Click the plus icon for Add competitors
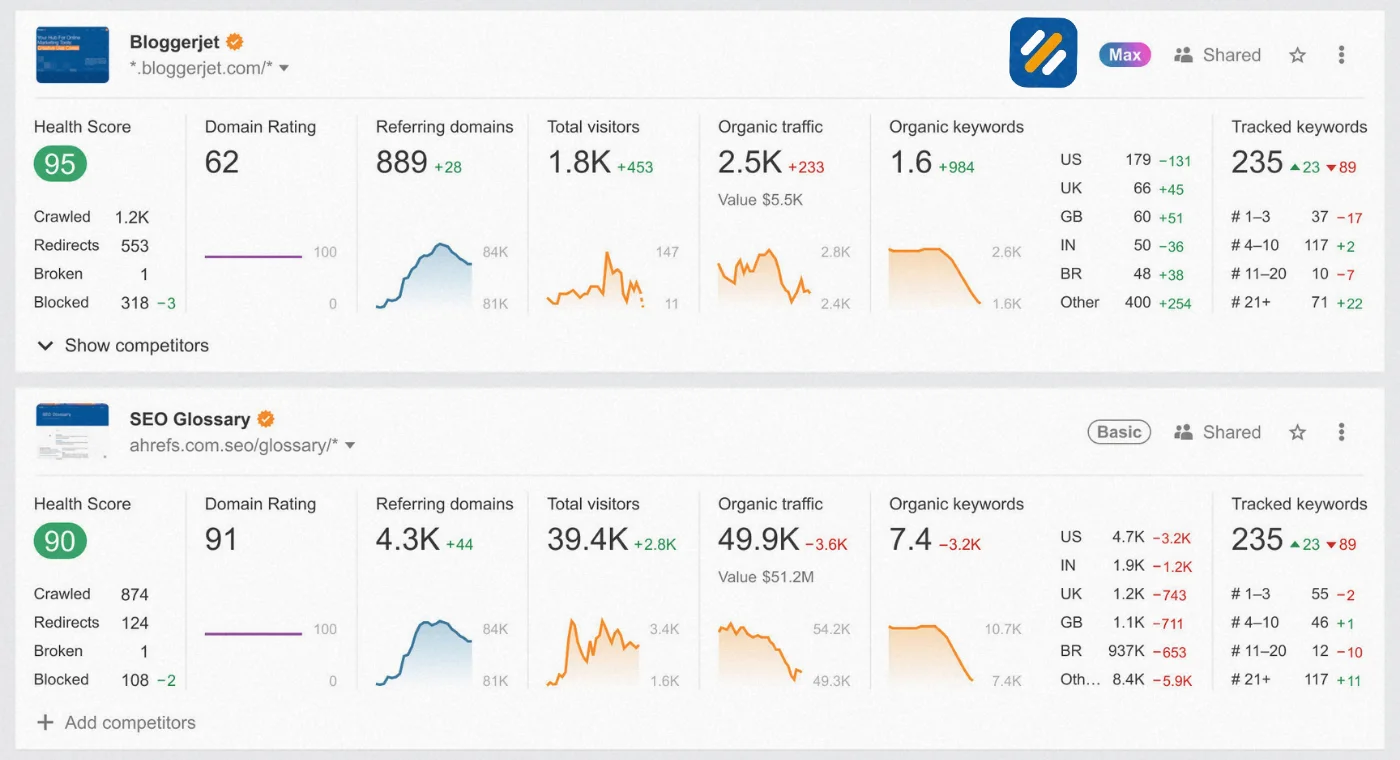Screen dimensions: 1400x760 coord(45,722)
